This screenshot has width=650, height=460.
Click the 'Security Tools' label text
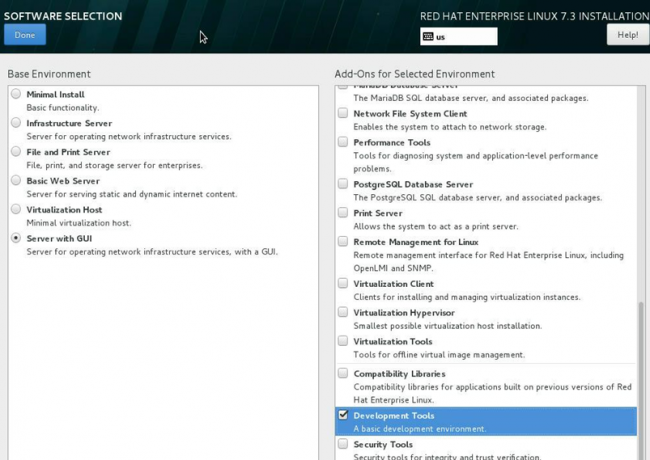tap(383, 445)
